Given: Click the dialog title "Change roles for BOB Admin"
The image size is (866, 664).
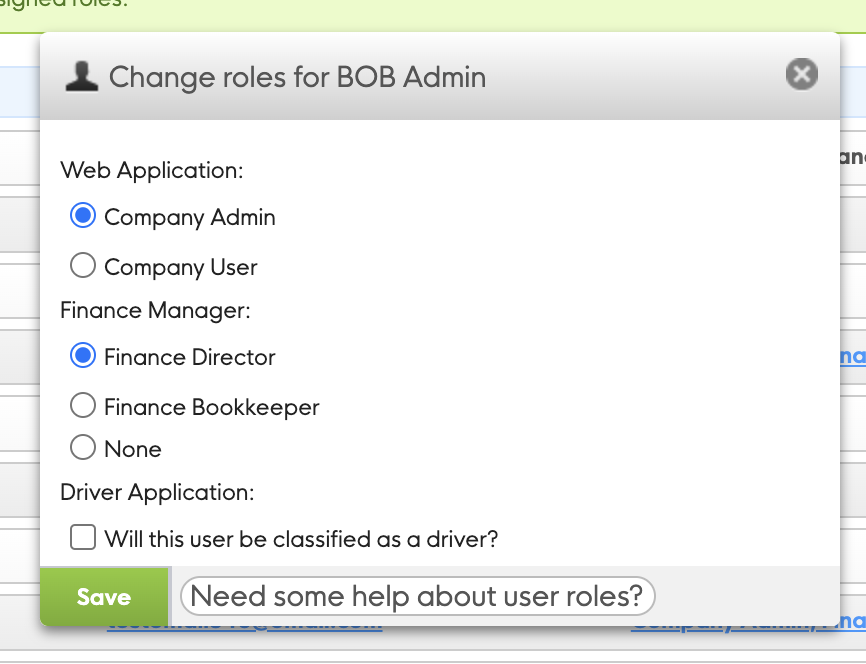Looking at the screenshot, I should [x=297, y=77].
